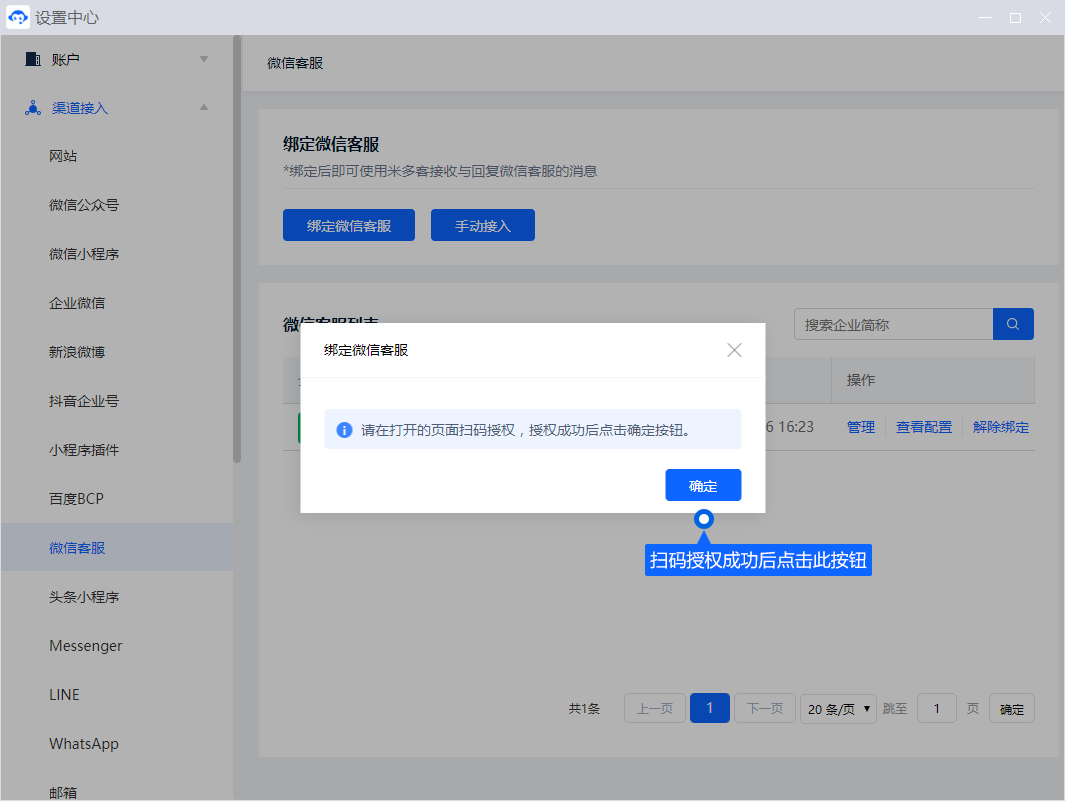This screenshot has width=1065, height=801.
Task: Click the 账户 building icon in the sidebar
Action: [33, 59]
